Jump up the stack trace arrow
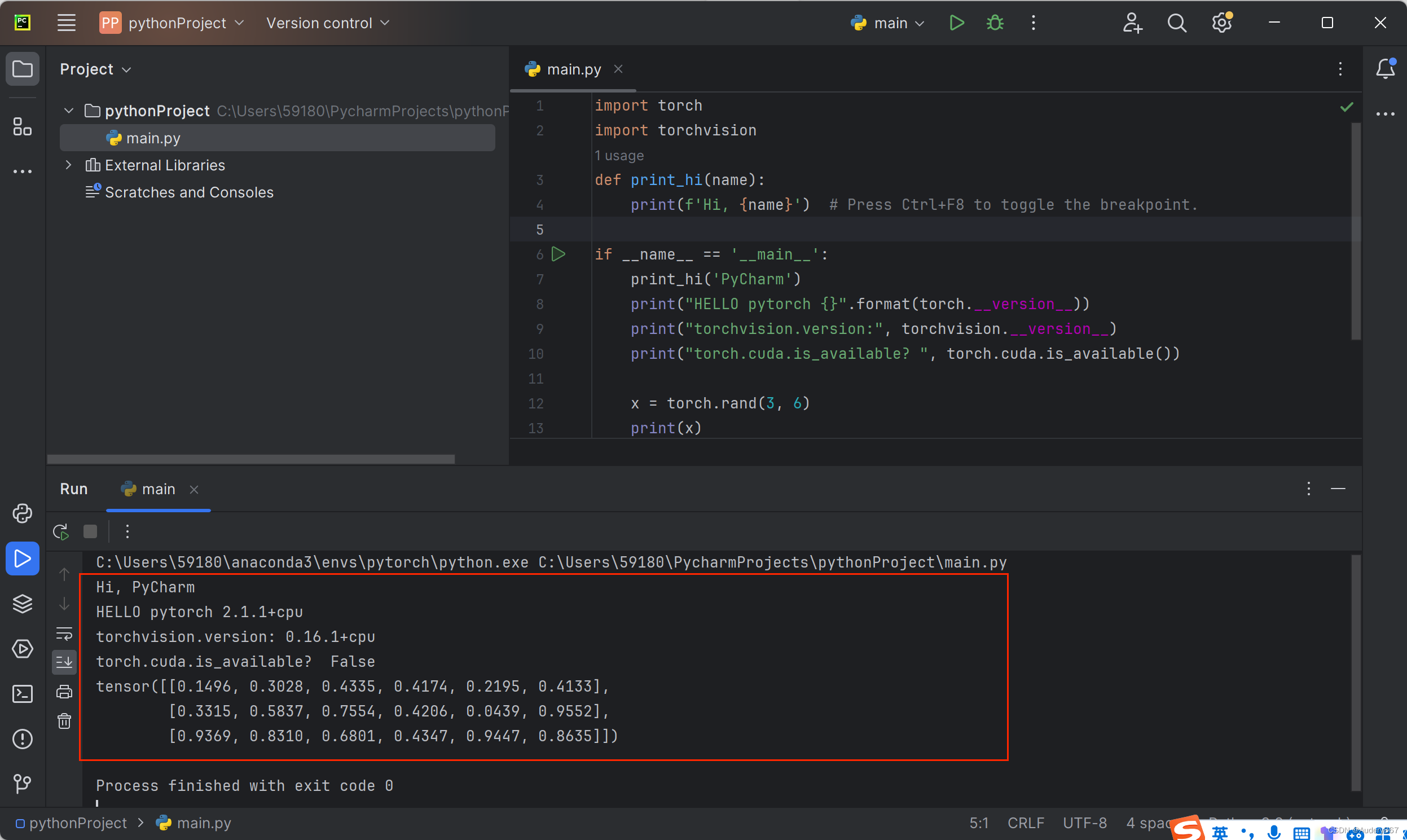This screenshot has width=1407, height=840. pos(64,574)
